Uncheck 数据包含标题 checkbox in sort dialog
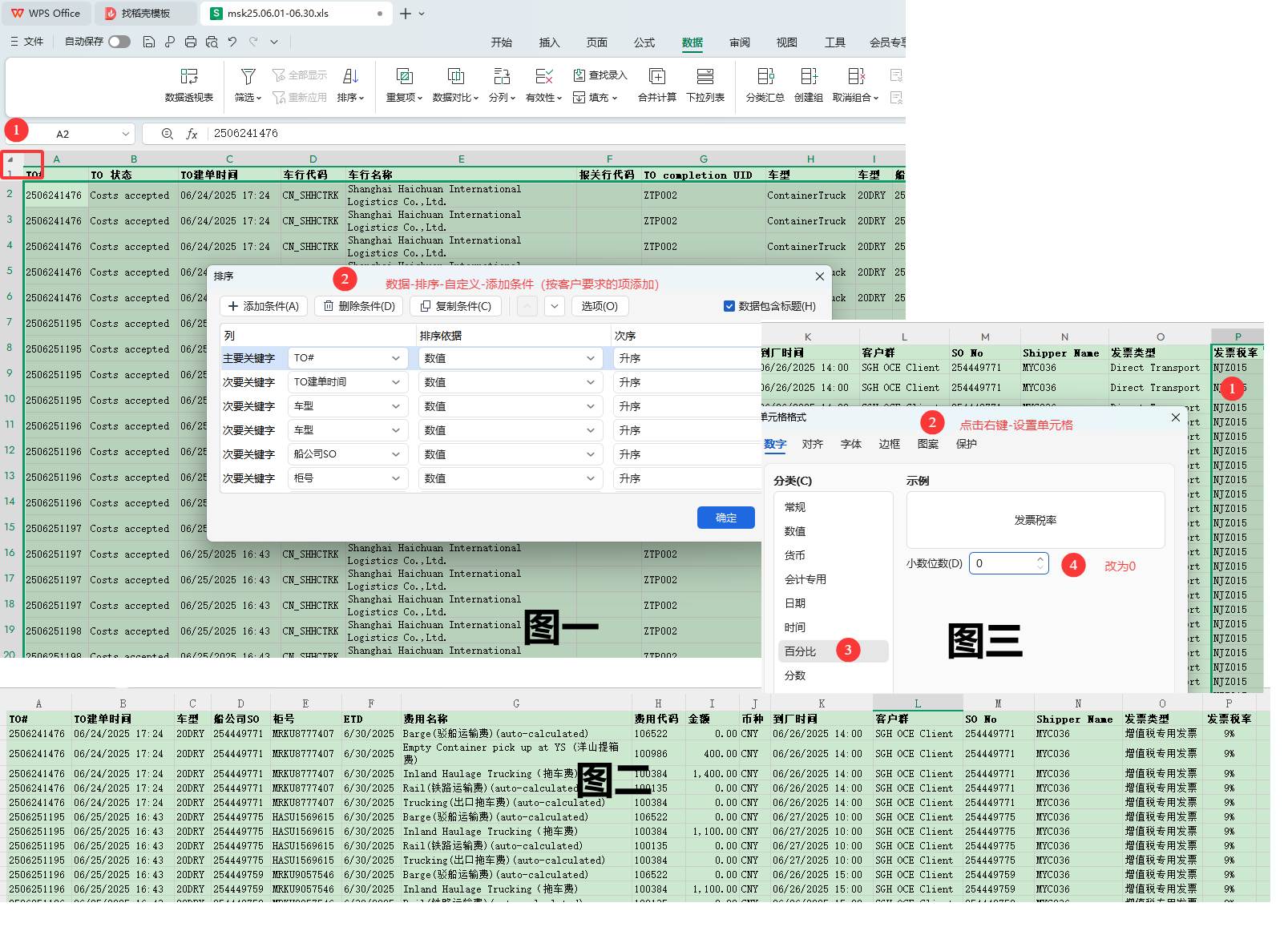 pyautogui.click(x=729, y=306)
